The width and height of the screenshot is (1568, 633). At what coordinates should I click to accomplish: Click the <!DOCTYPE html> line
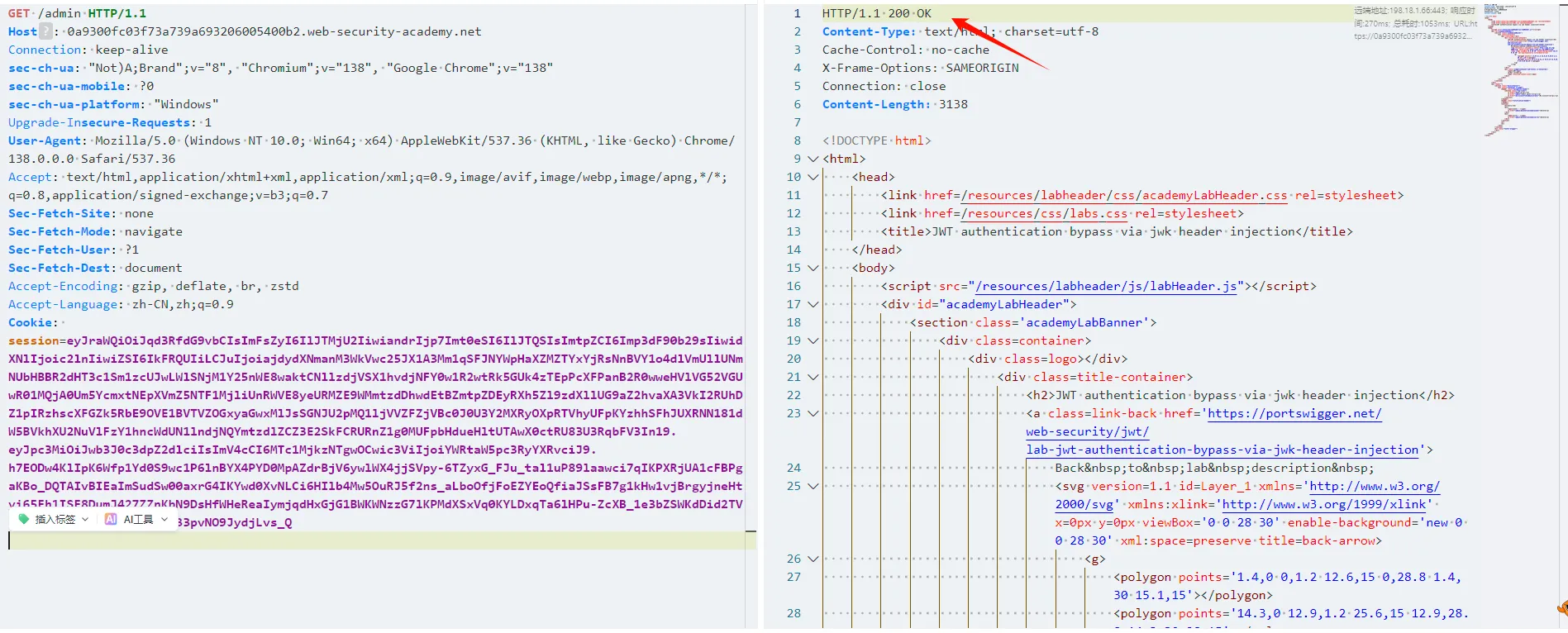876,140
